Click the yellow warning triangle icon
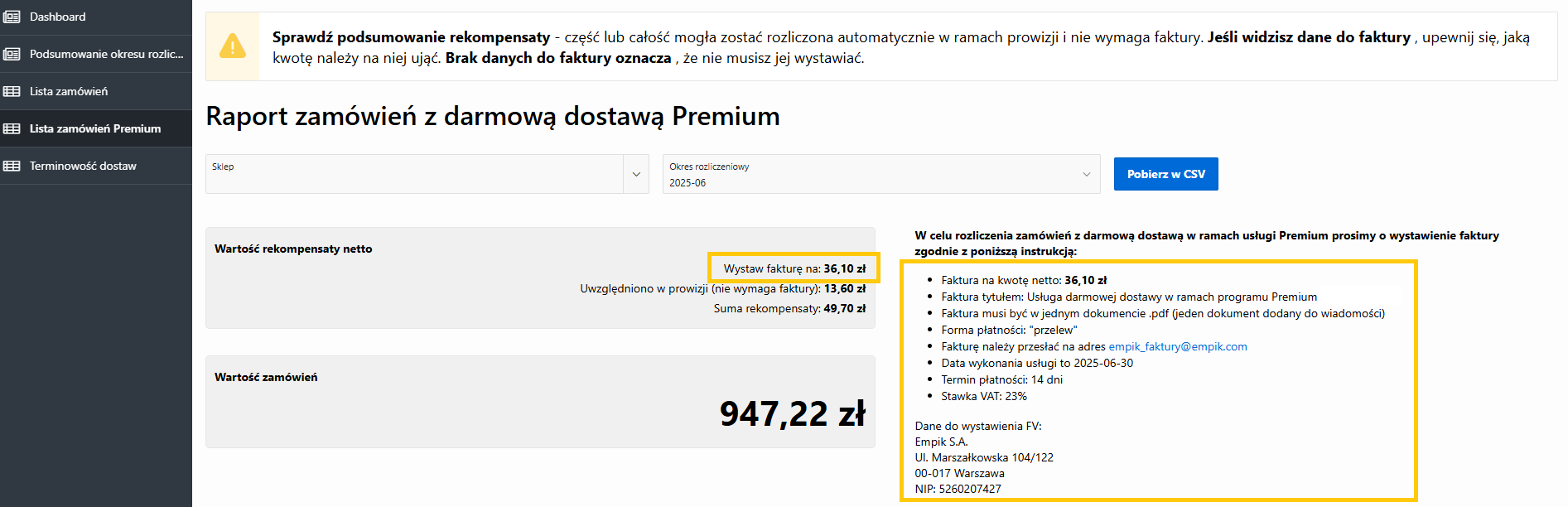This screenshot has height=507, width=1568. click(233, 46)
